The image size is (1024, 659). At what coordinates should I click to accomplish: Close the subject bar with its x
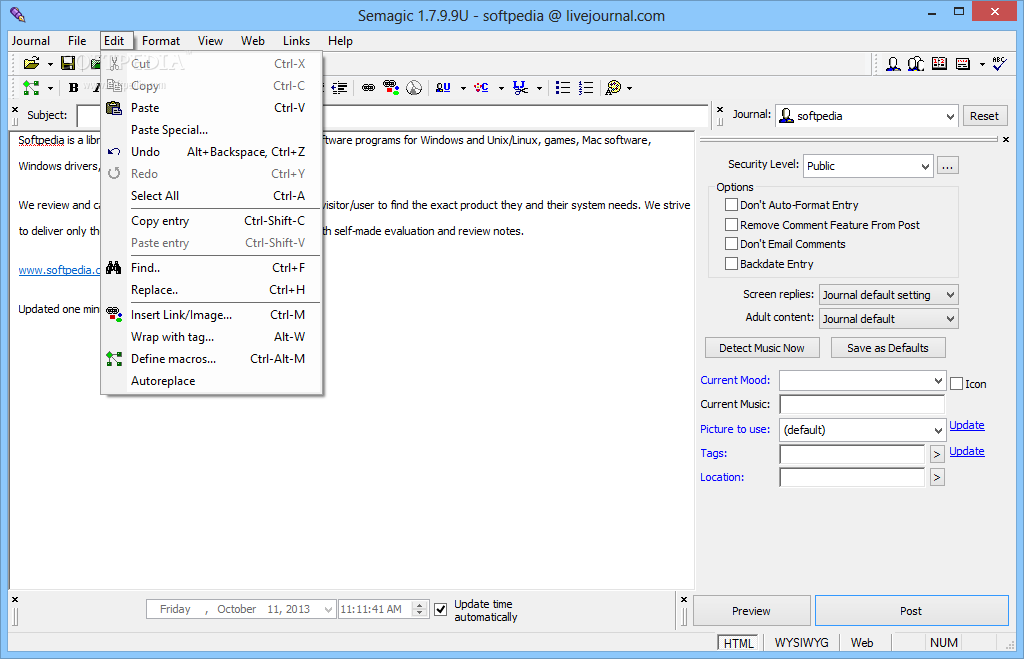coord(15,110)
